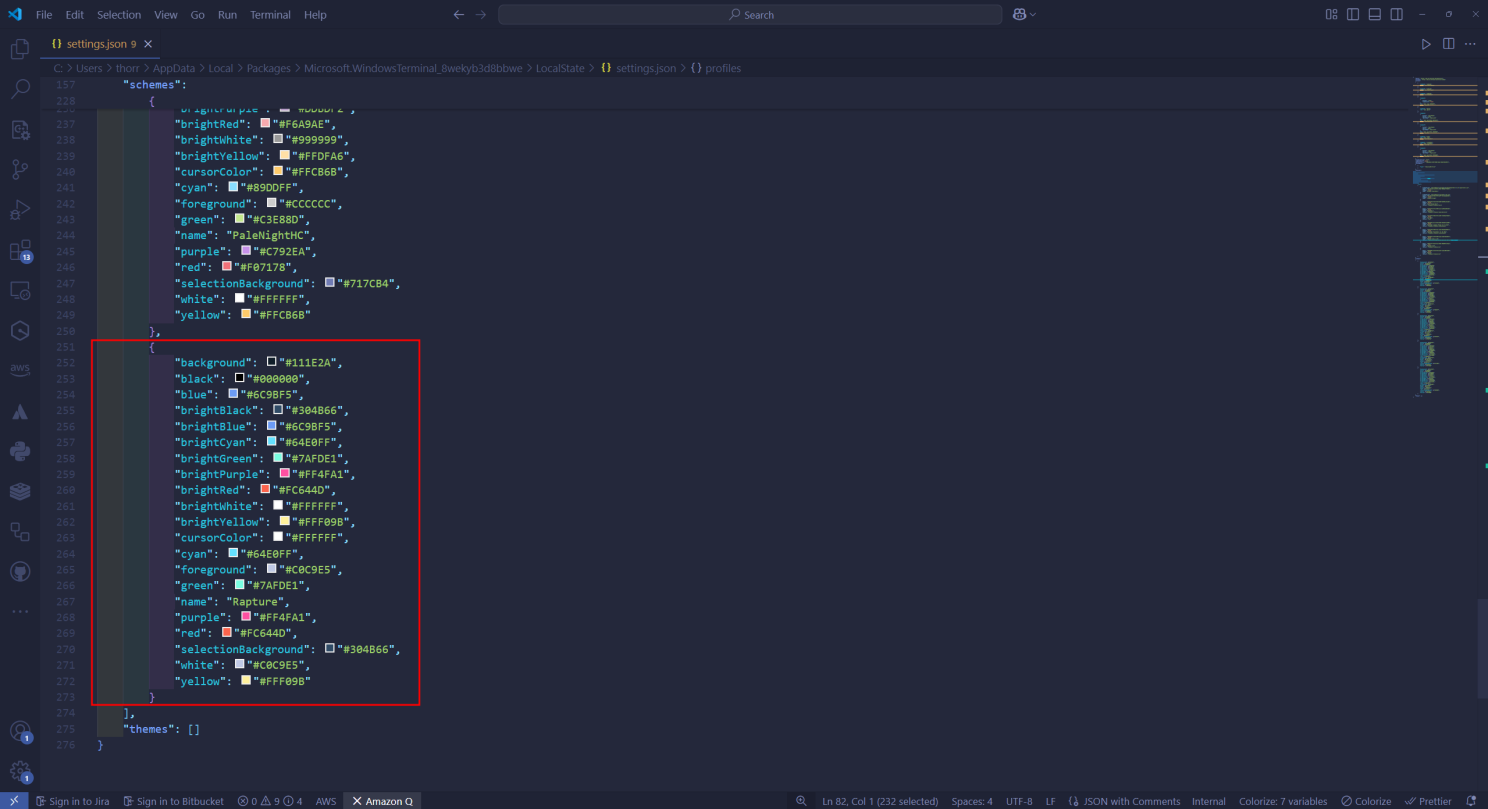Open Run and Debug view
This screenshot has height=809, width=1488.
point(20,209)
